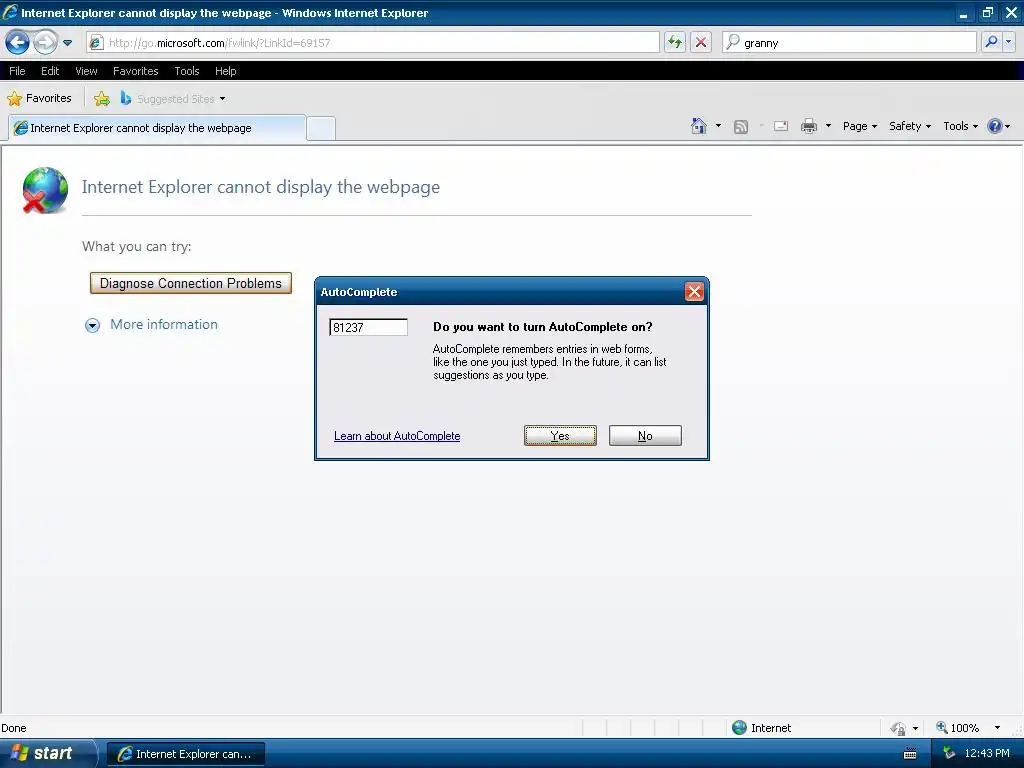This screenshot has height=768, width=1024.
Task: Click the on-screen keyboard tray icon
Action: [910, 754]
